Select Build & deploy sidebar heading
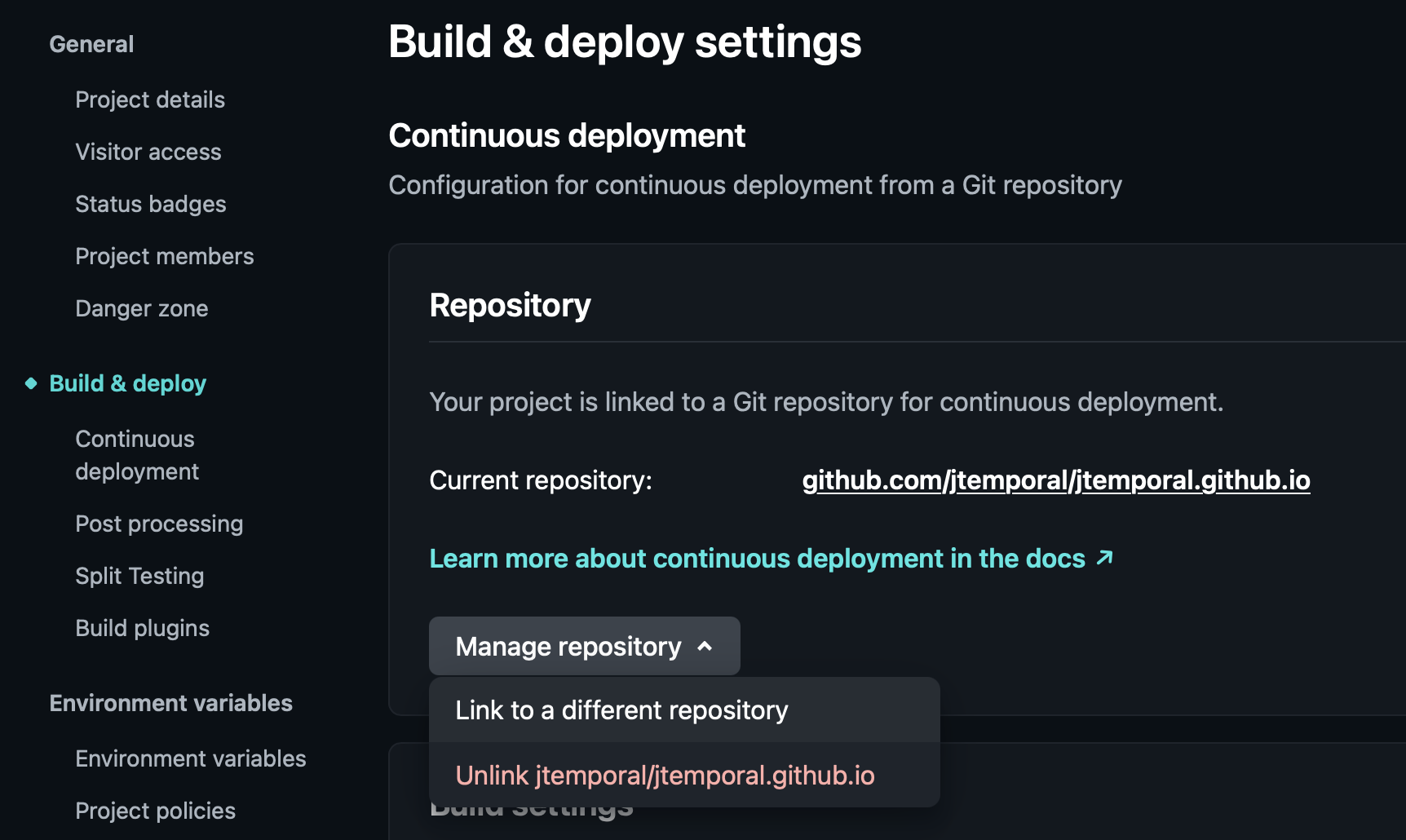The height and width of the screenshot is (840, 1406). pyautogui.click(x=128, y=383)
